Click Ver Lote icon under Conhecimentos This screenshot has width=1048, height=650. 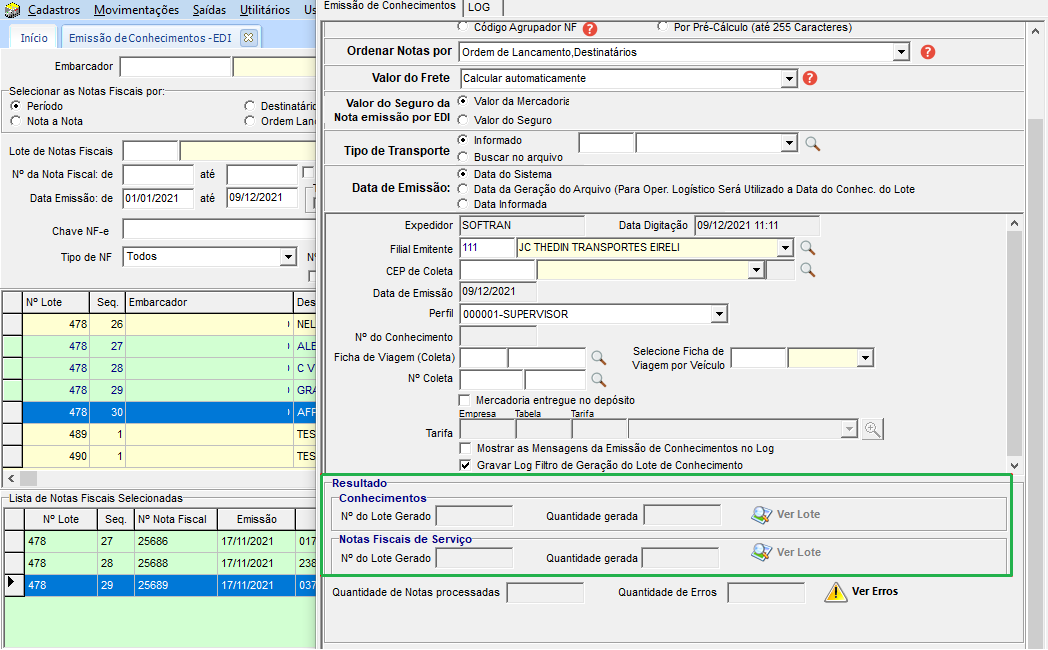point(761,514)
